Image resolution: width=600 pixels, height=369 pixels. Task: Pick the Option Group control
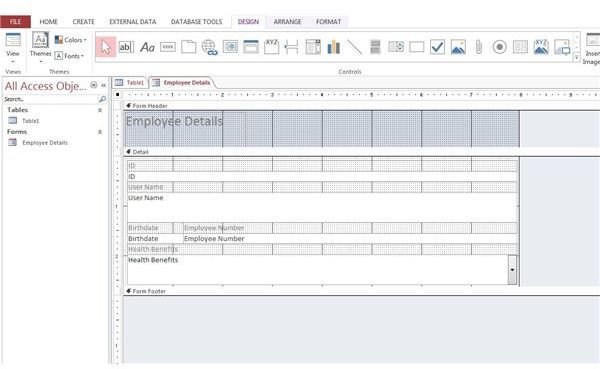[x=272, y=47]
